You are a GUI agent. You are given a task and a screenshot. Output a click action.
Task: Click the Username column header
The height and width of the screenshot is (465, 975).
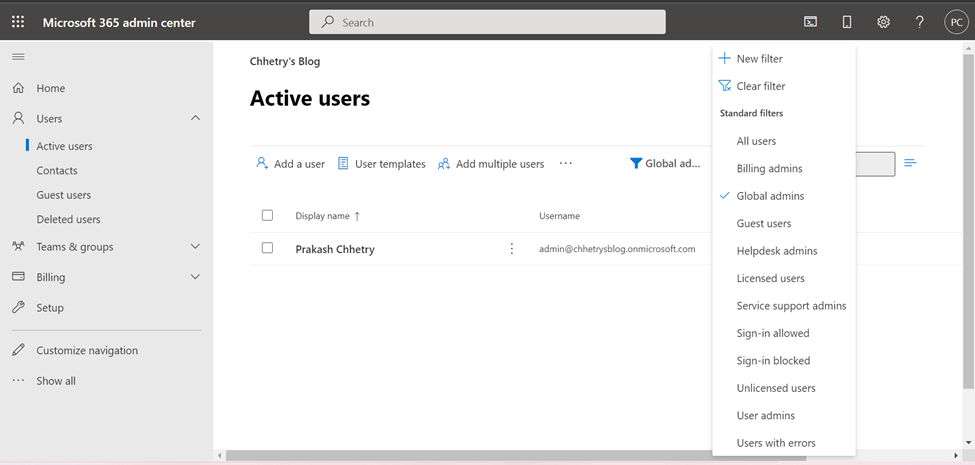point(559,216)
